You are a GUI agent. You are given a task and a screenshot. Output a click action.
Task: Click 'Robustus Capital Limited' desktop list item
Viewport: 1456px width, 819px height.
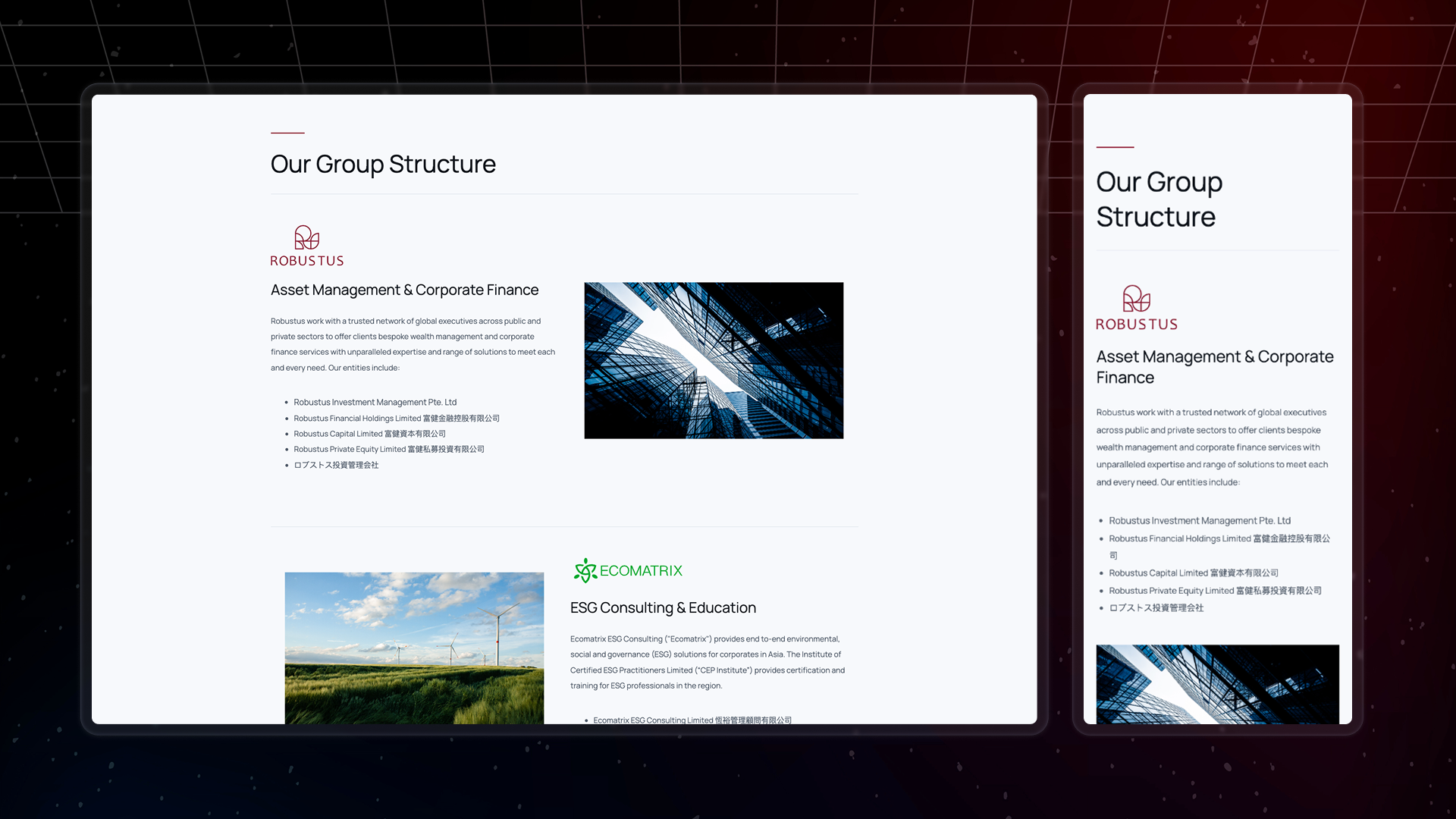[x=369, y=434]
